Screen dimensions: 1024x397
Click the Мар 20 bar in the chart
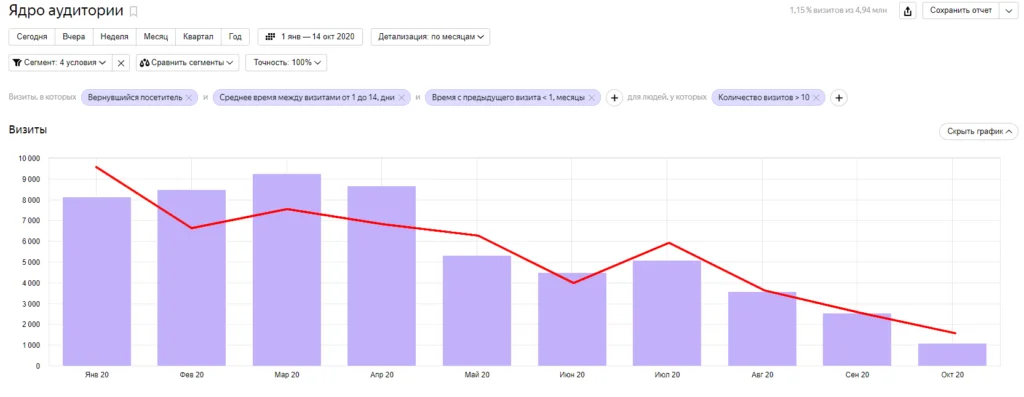click(x=287, y=270)
